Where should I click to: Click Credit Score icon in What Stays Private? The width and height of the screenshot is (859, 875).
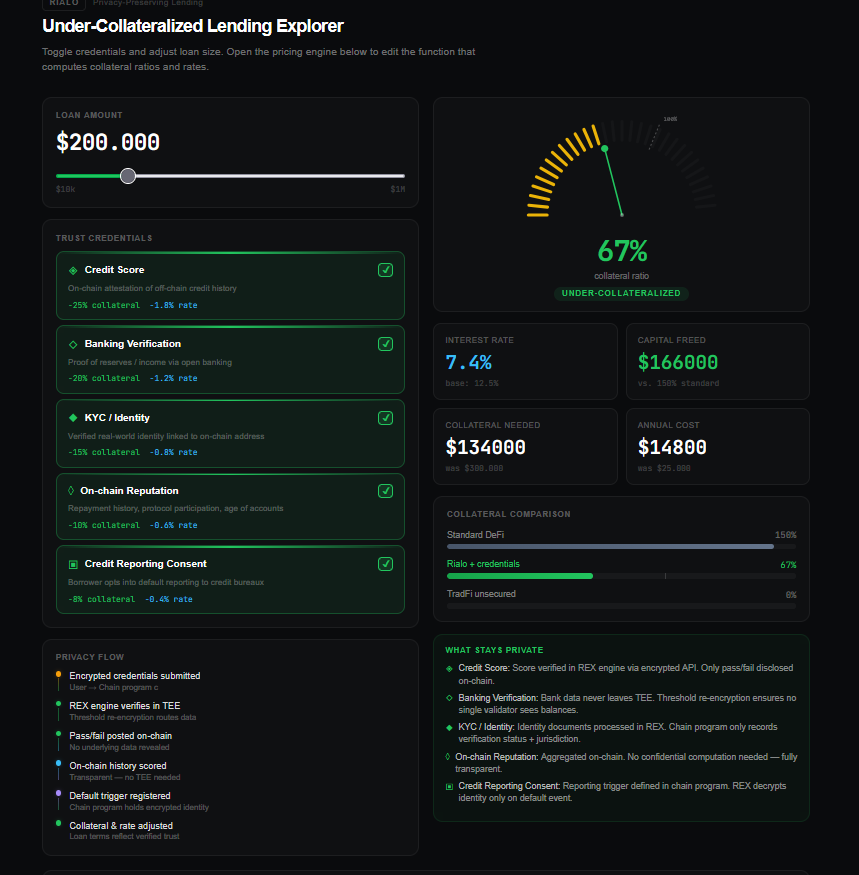449,669
